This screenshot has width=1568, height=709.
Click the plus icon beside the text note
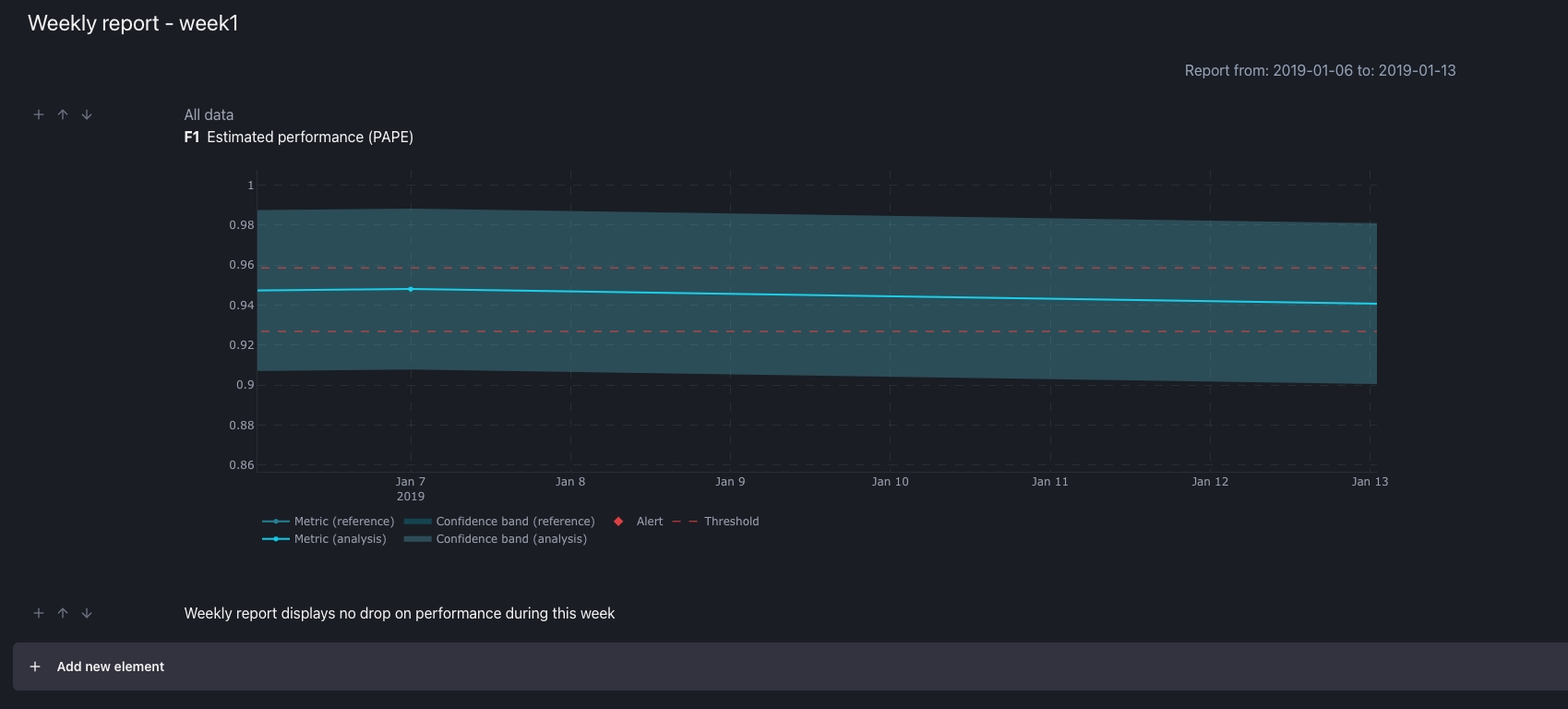tap(39, 613)
